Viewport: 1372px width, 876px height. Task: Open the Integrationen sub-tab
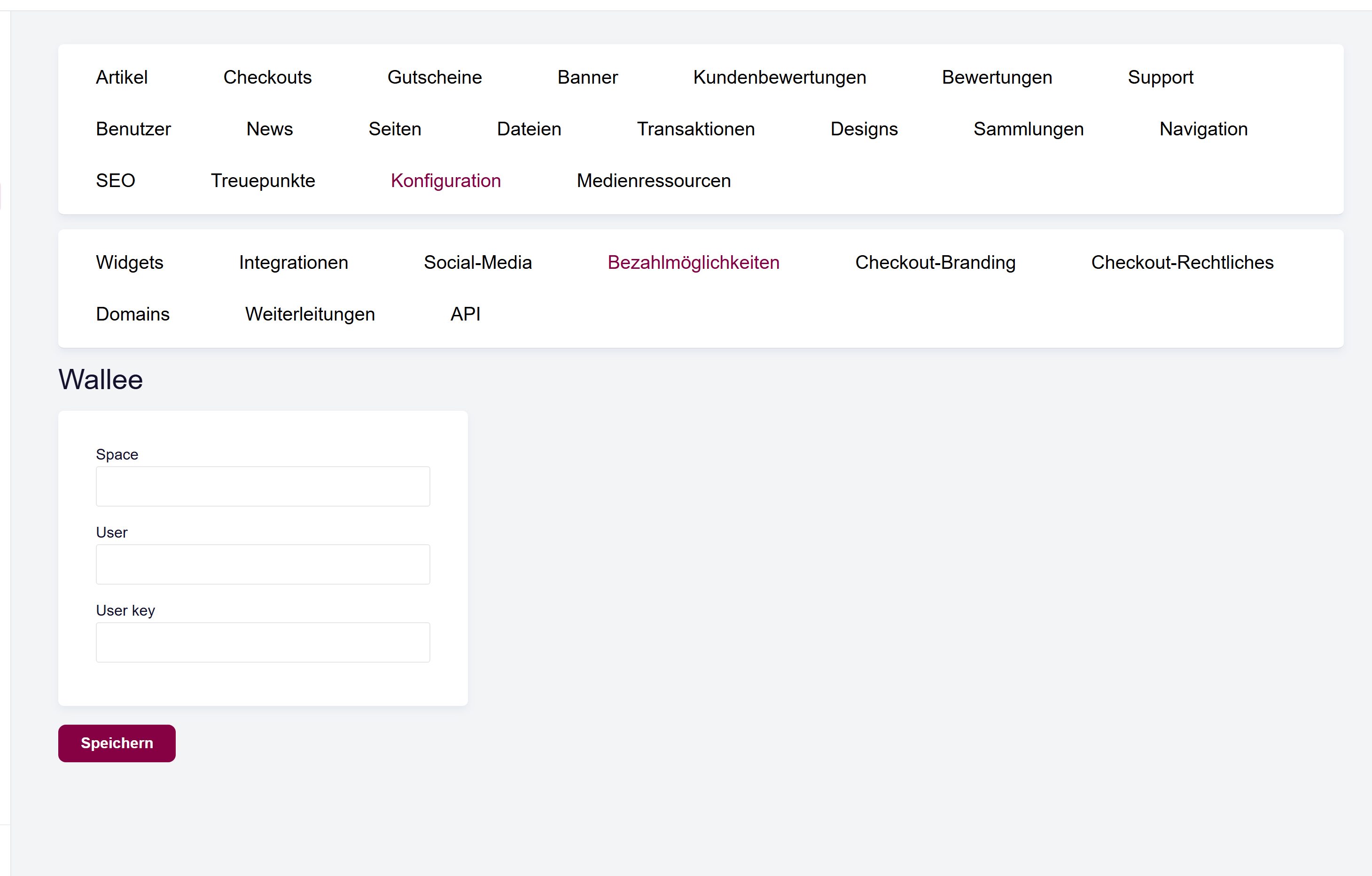(x=294, y=263)
